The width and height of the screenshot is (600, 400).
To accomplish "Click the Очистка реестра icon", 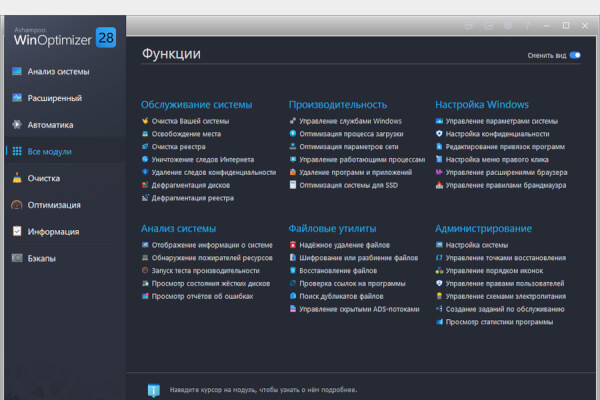I will 145,147.
